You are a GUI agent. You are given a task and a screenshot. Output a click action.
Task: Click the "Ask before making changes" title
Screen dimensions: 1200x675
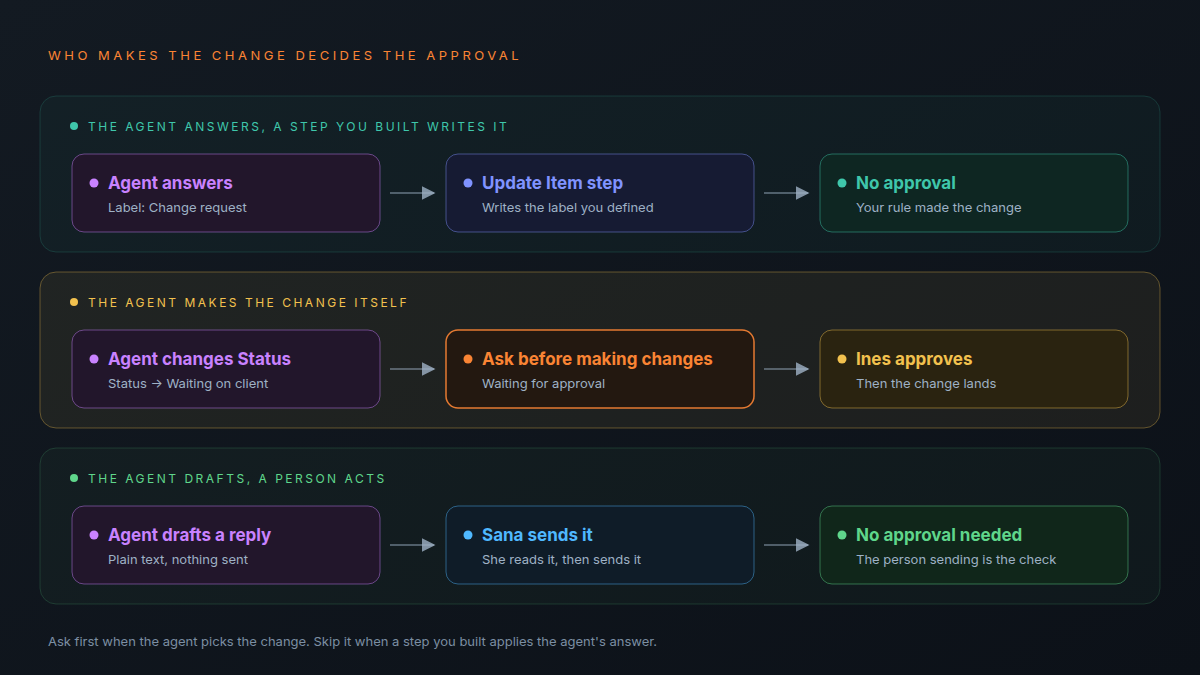(x=597, y=359)
